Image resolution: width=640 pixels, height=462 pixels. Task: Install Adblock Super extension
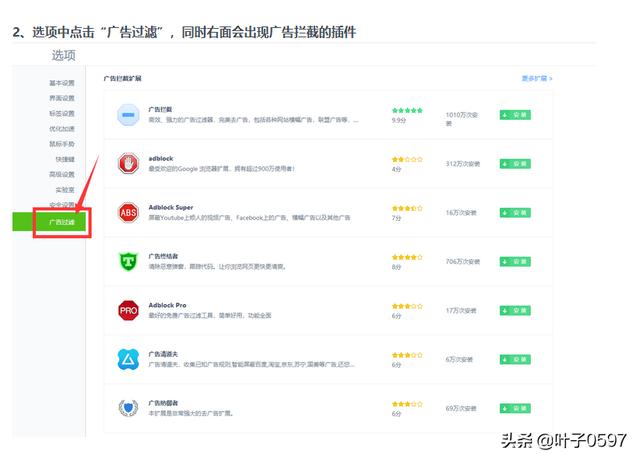pos(514,212)
